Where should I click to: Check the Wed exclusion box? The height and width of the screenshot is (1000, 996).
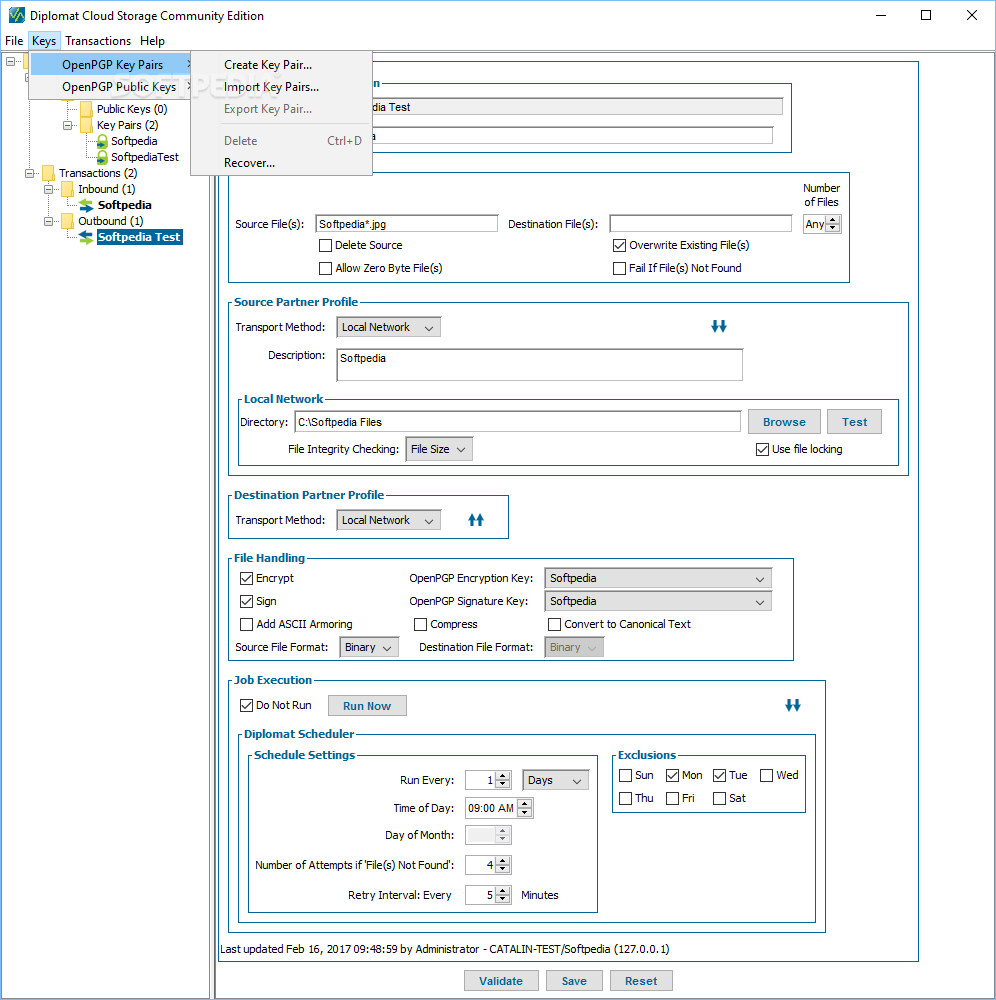[x=766, y=775]
